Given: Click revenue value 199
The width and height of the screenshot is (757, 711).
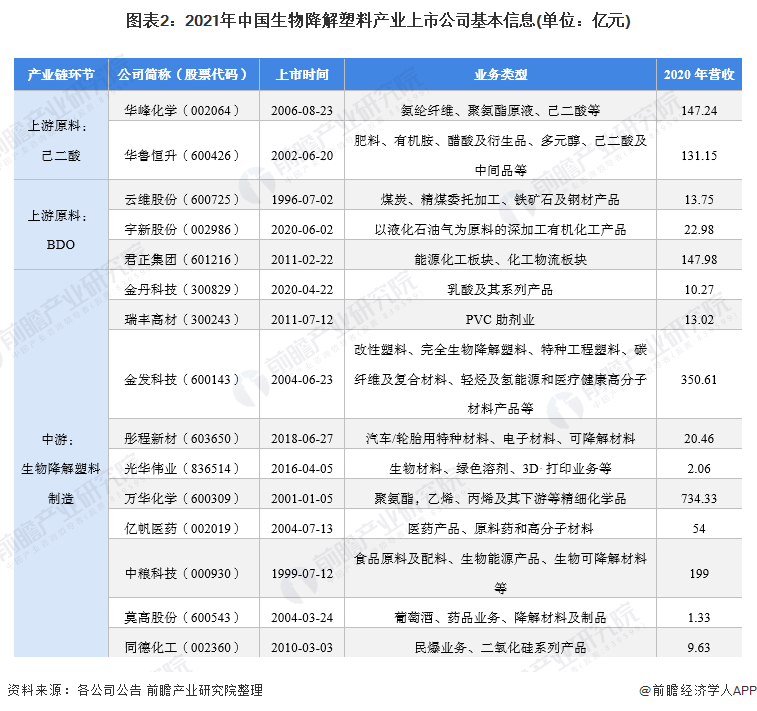Looking at the screenshot, I should coord(699,573).
